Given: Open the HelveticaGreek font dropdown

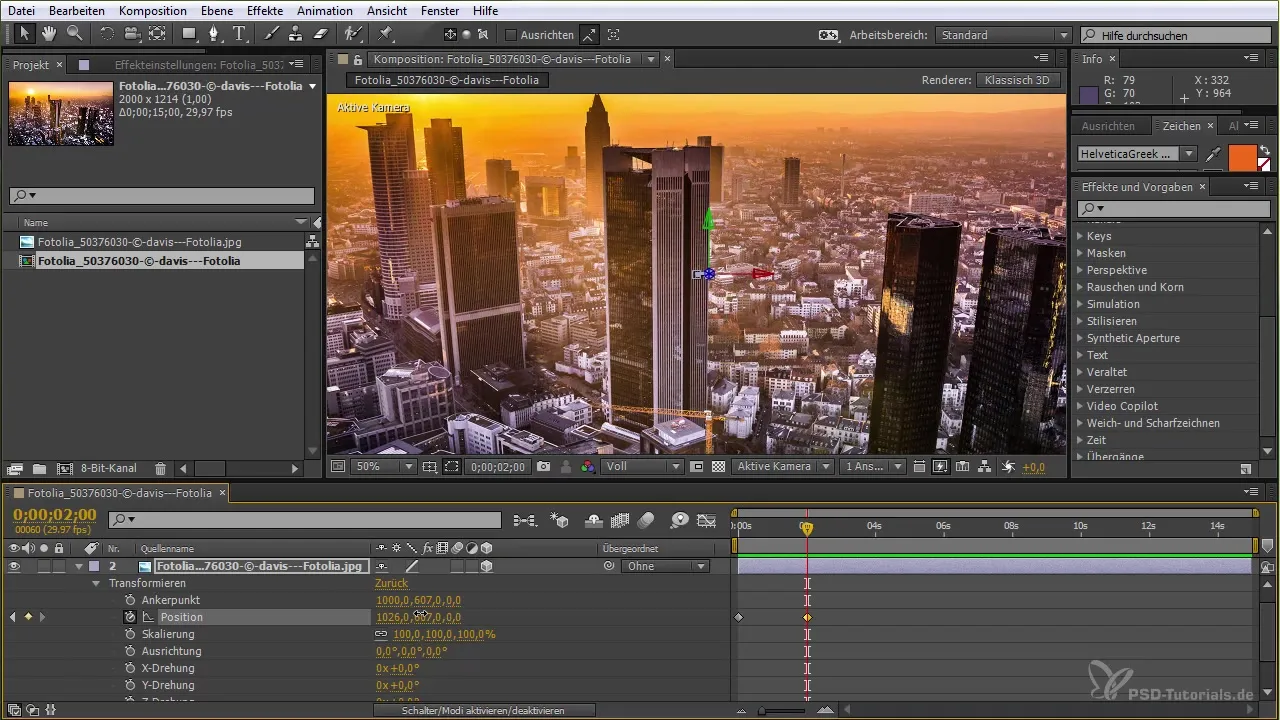Looking at the screenshot, I should click(x=1137, y=154).
